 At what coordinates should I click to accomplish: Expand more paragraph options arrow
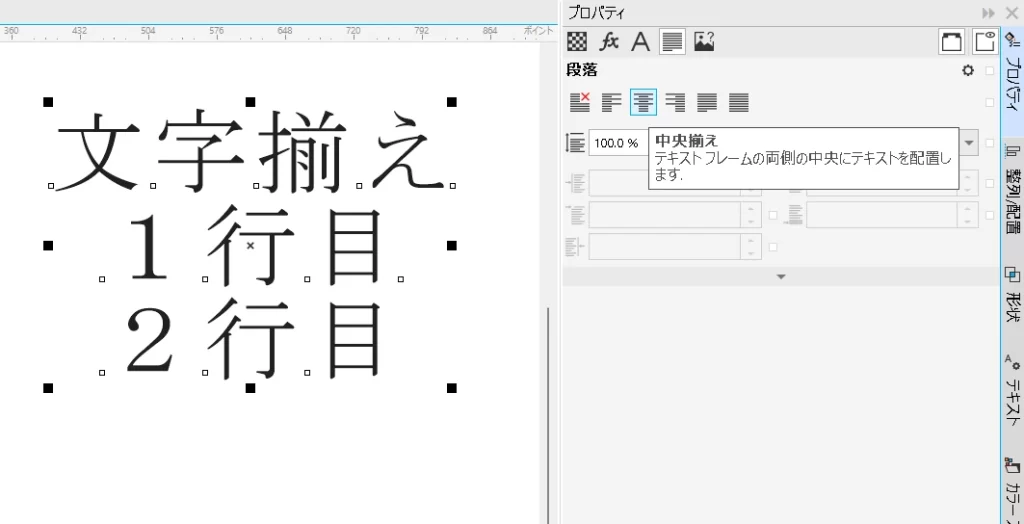pos(781,277)
